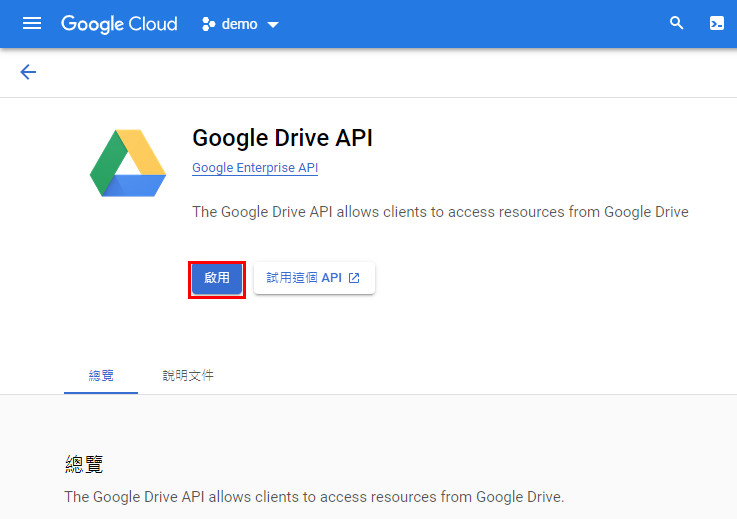The image size is (737, 519).
Task: Click the external-link icon beside 試用這個 API
Action: [354, 278]
